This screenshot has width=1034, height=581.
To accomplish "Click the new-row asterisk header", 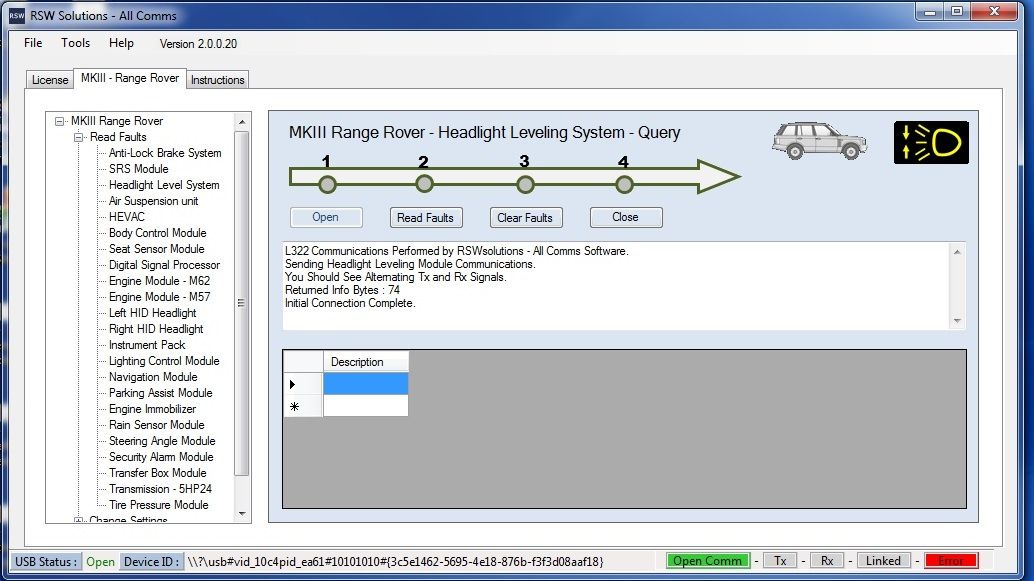I will coord(303,406).
